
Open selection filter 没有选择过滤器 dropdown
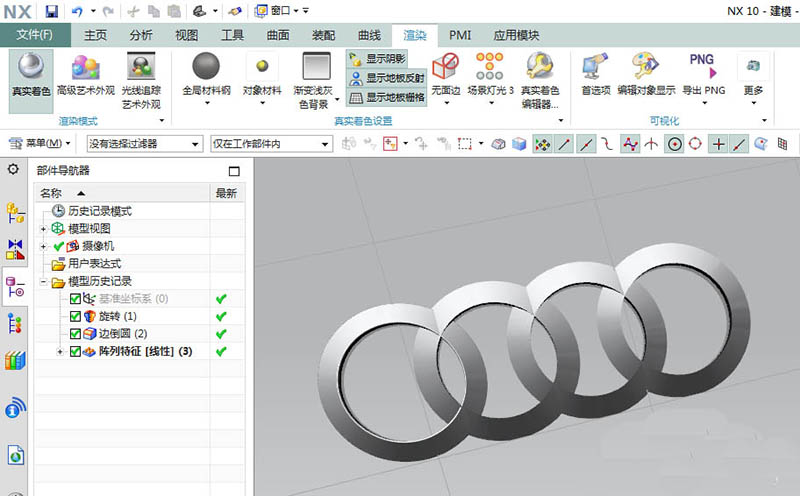(144, 144)
